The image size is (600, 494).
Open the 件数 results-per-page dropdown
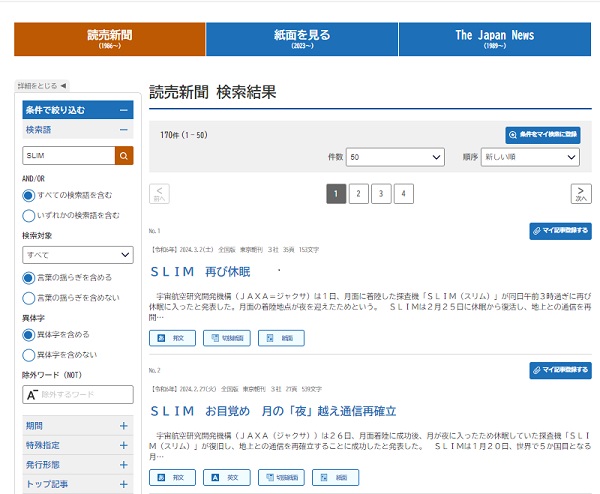[x=396, y=158]
